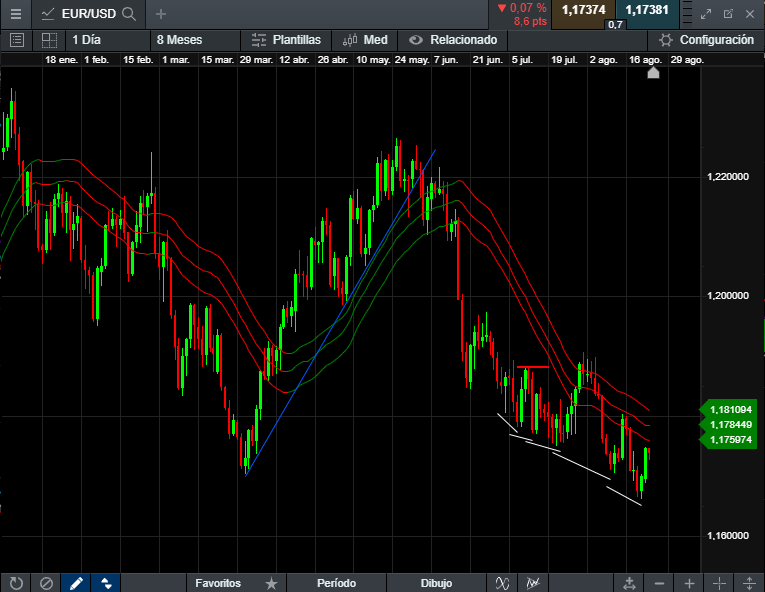This screenshot has width=765, height=592.
Task: Open the Plantillas templates menu
Action: pos(286,40)
